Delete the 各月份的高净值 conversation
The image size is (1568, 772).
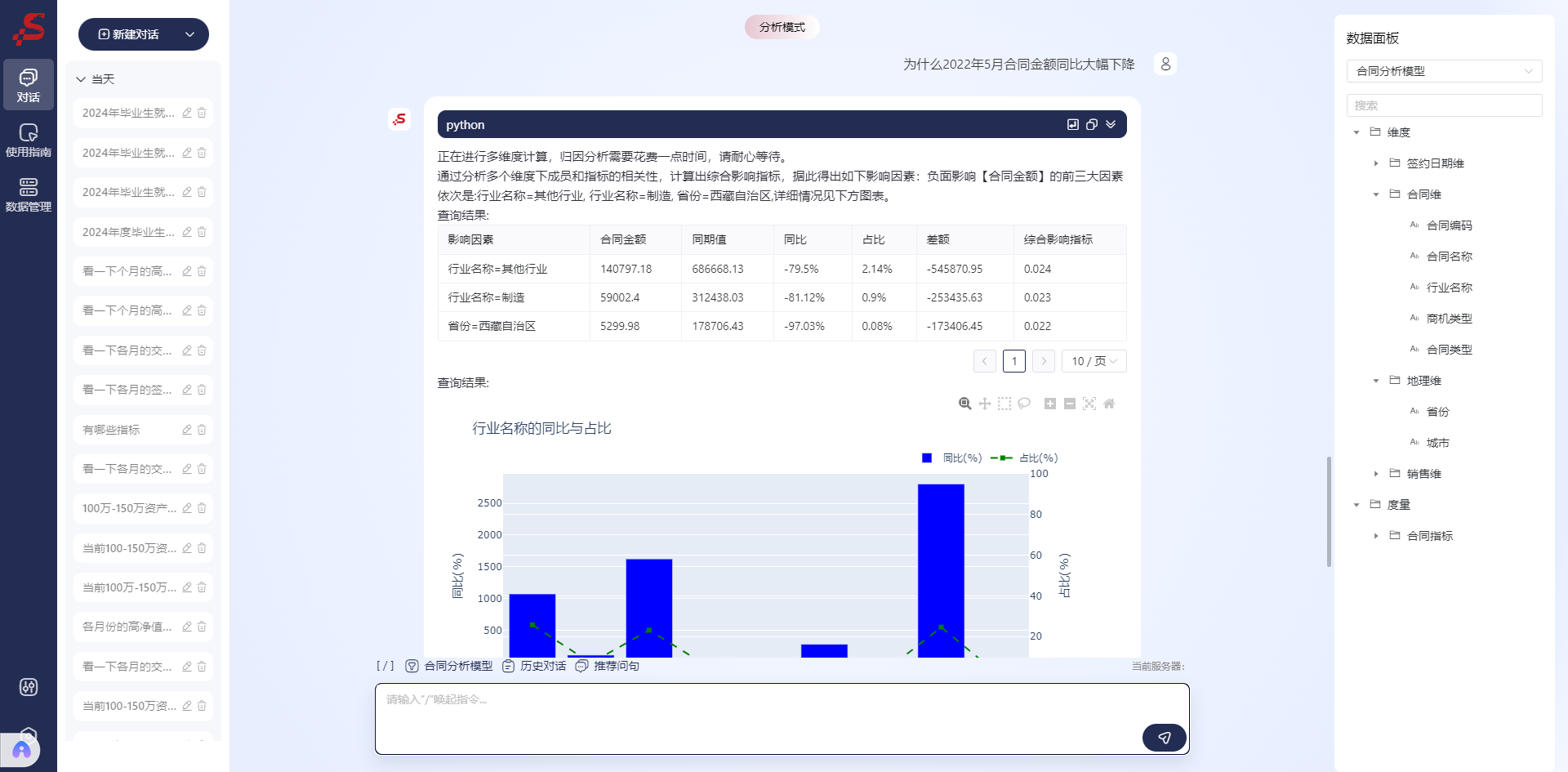tap(202, 627)
